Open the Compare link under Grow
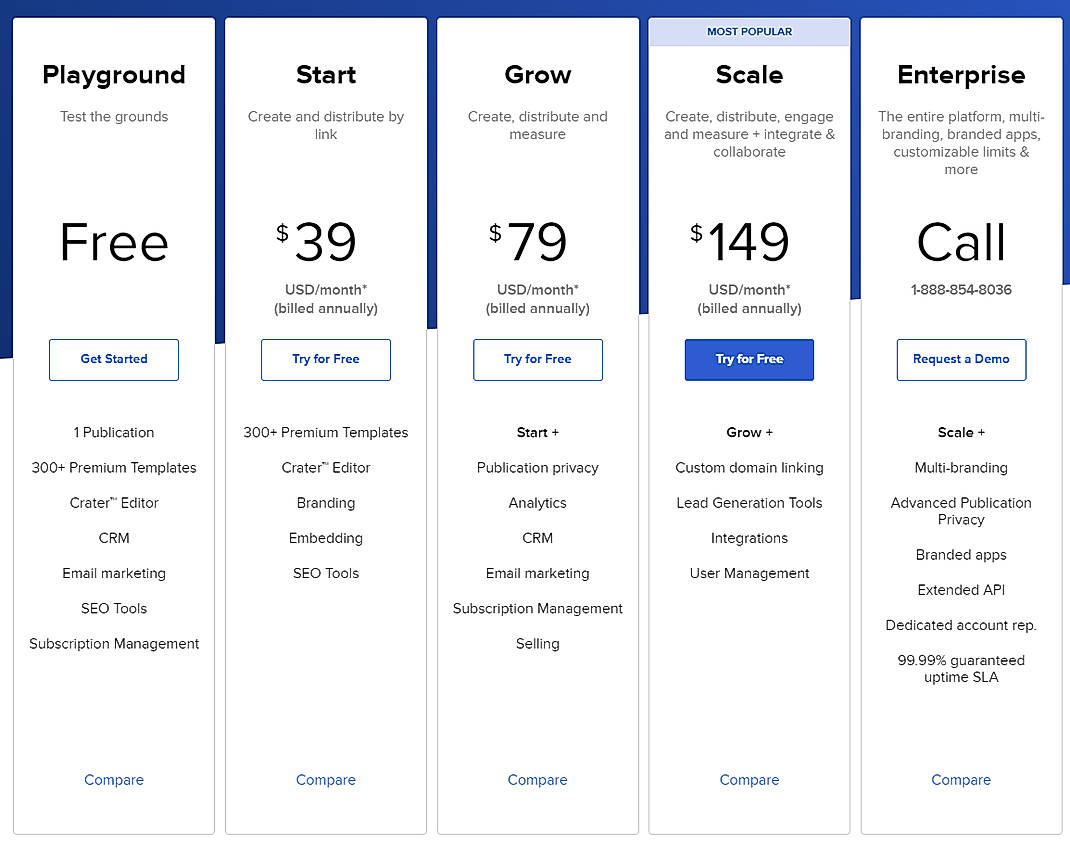Screen dimensions: 1070x844 pos(537,780)
